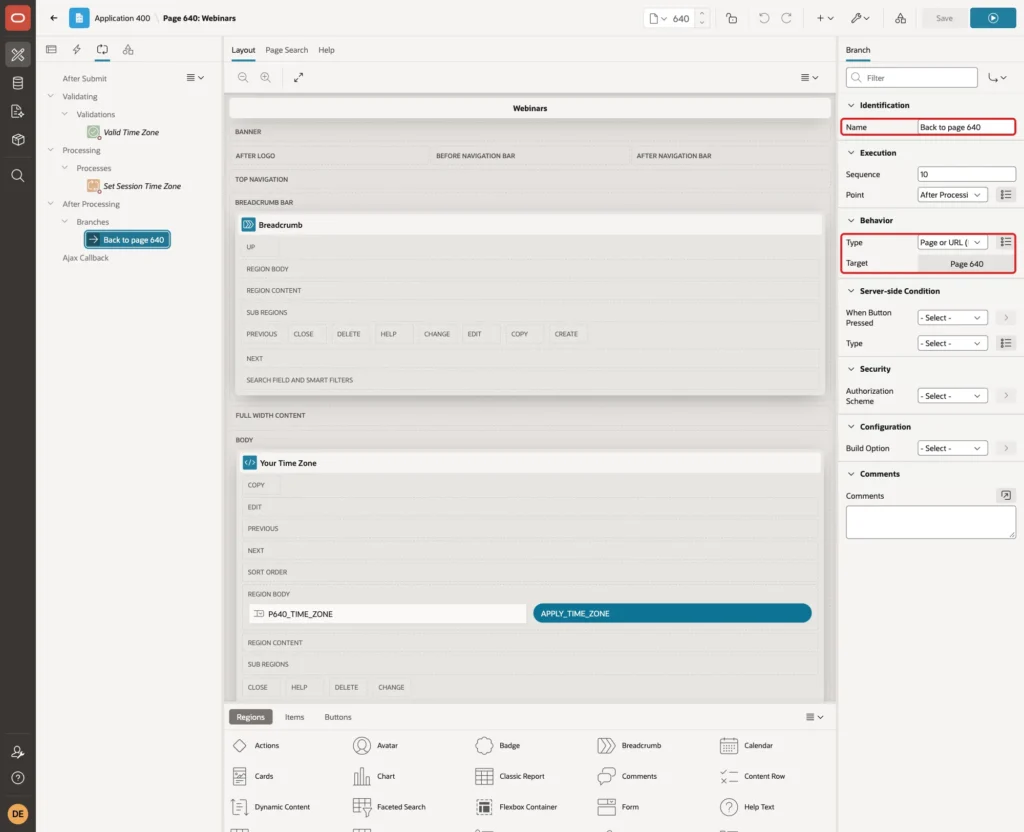1024x832 pixels.
Task: Collapse the Validating tree node
Action: (x=50, y=96)
